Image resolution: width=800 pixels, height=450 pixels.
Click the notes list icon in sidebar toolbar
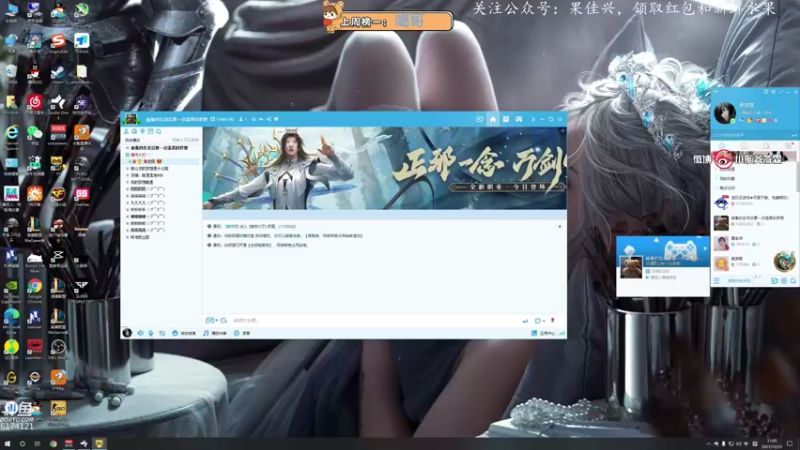(151, 132)
